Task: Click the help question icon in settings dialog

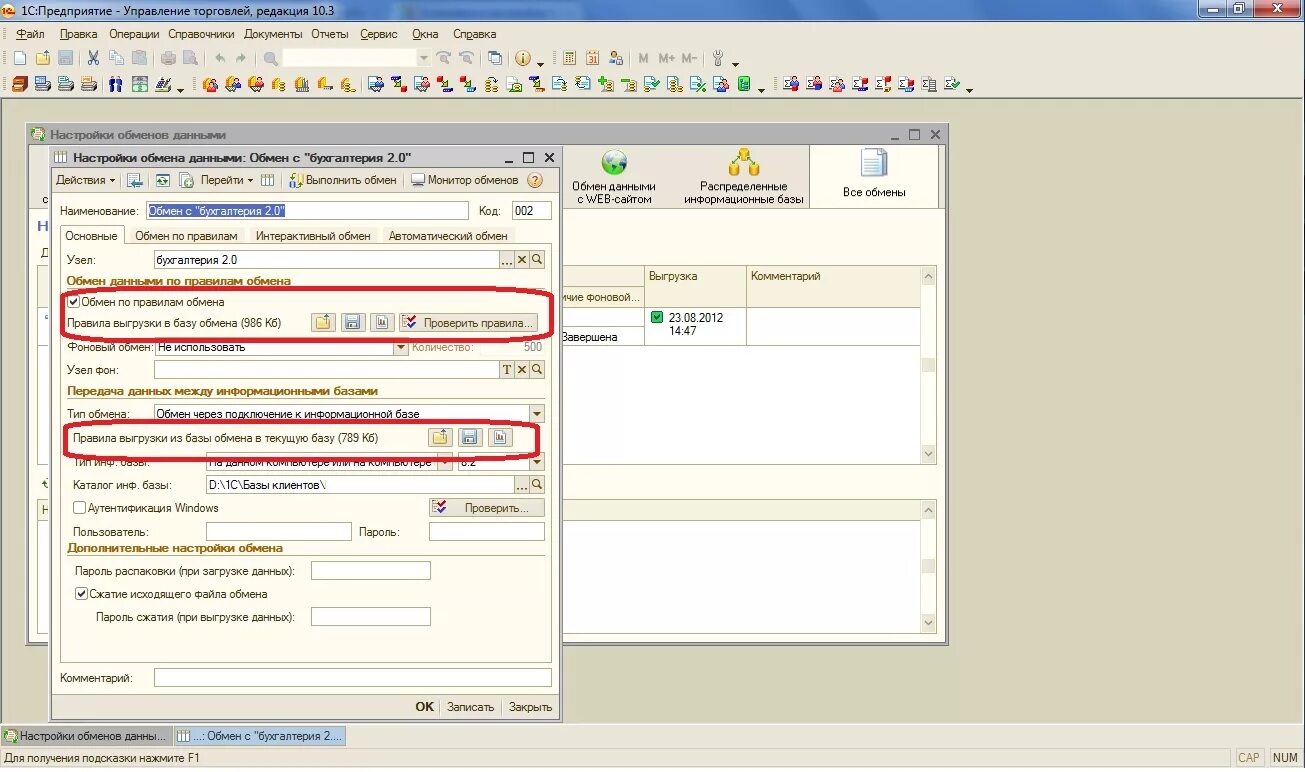Action: 535,181
